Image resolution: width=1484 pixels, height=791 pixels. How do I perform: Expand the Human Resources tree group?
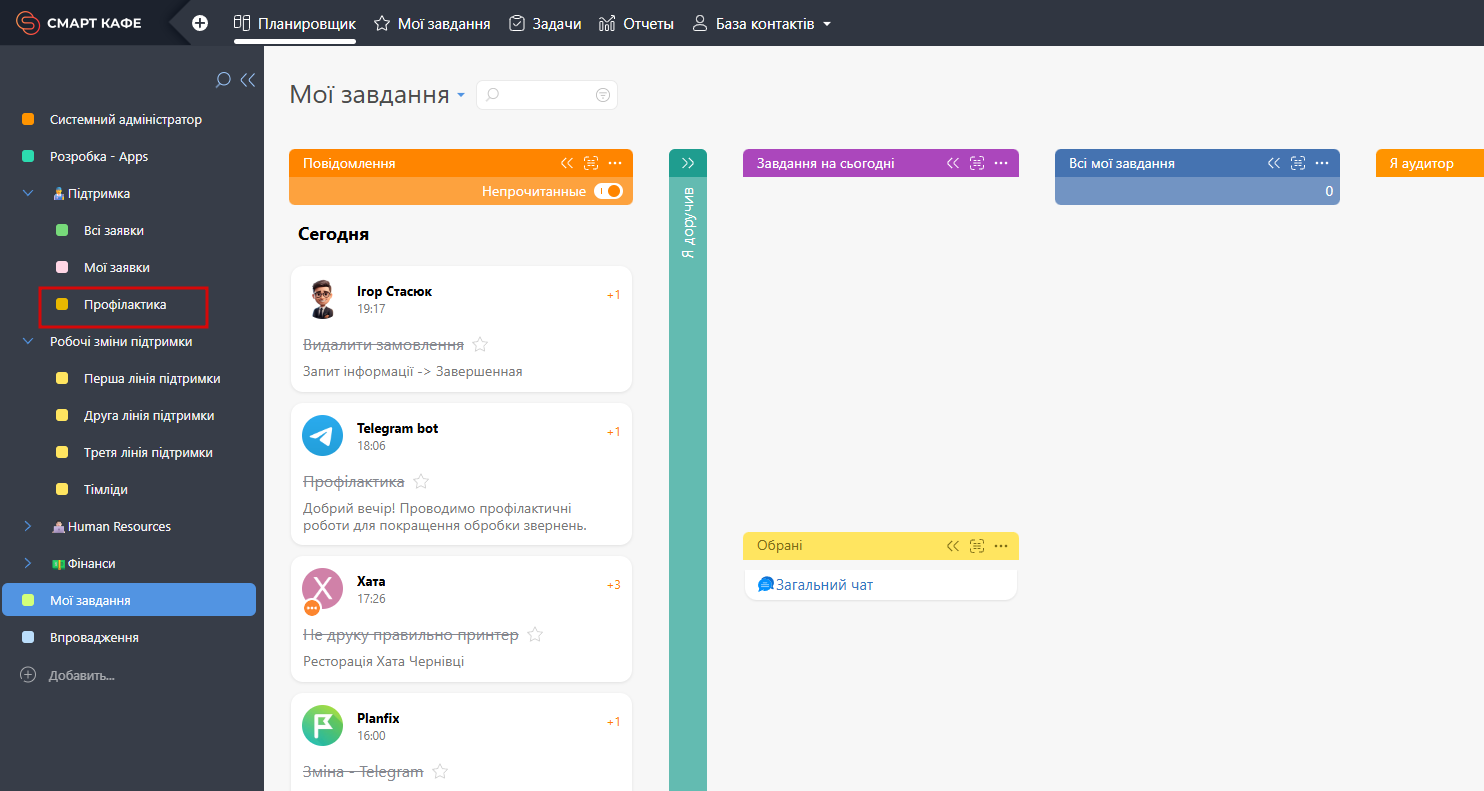pyautogui.click(x=28, y=527)
